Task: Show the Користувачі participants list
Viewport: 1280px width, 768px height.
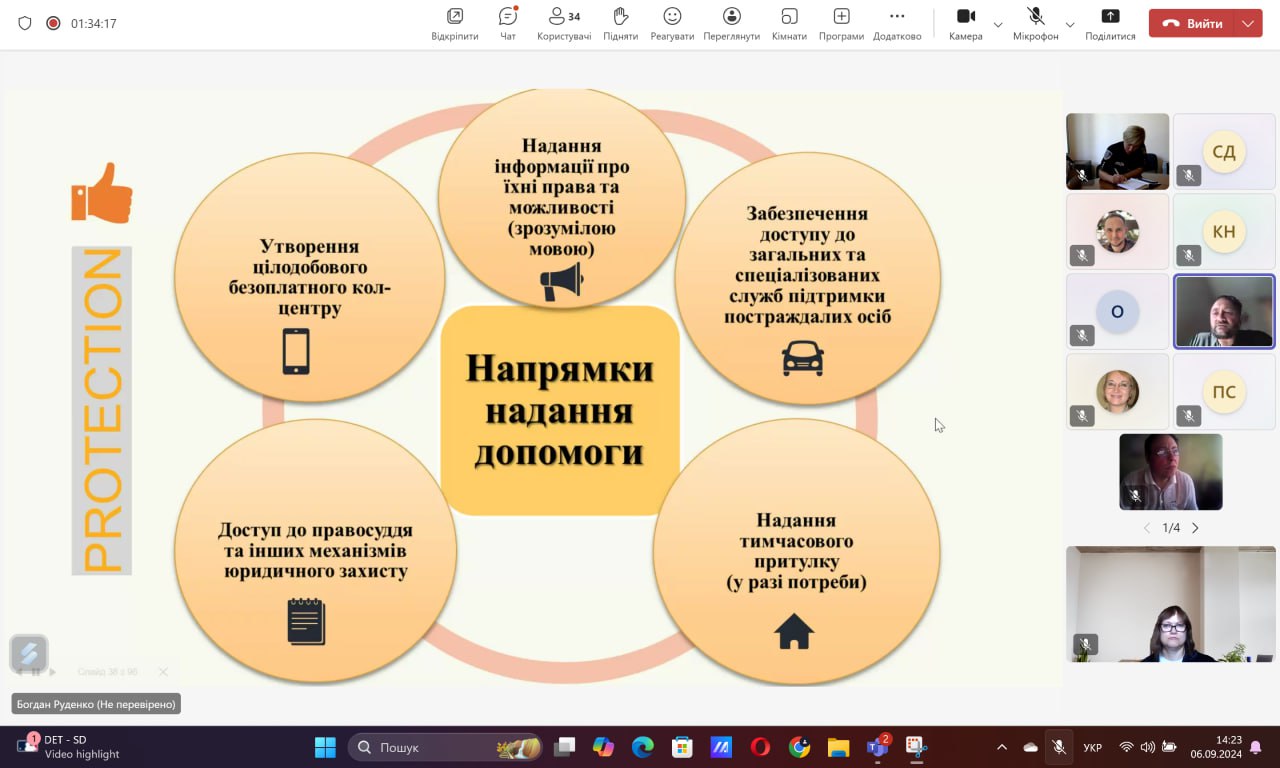Action: [564, 24]
